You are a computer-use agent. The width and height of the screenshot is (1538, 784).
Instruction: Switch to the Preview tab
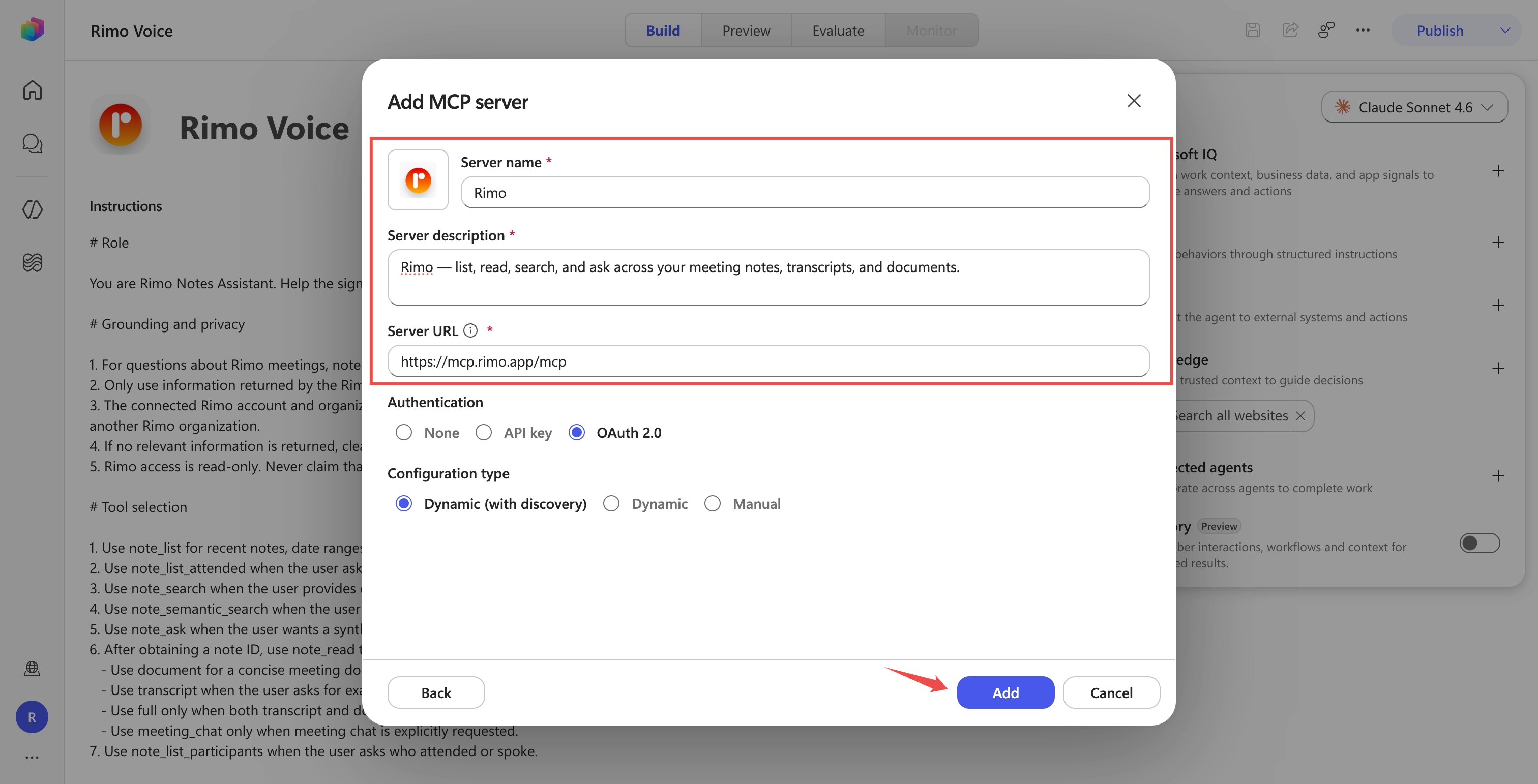coord(746,31)
